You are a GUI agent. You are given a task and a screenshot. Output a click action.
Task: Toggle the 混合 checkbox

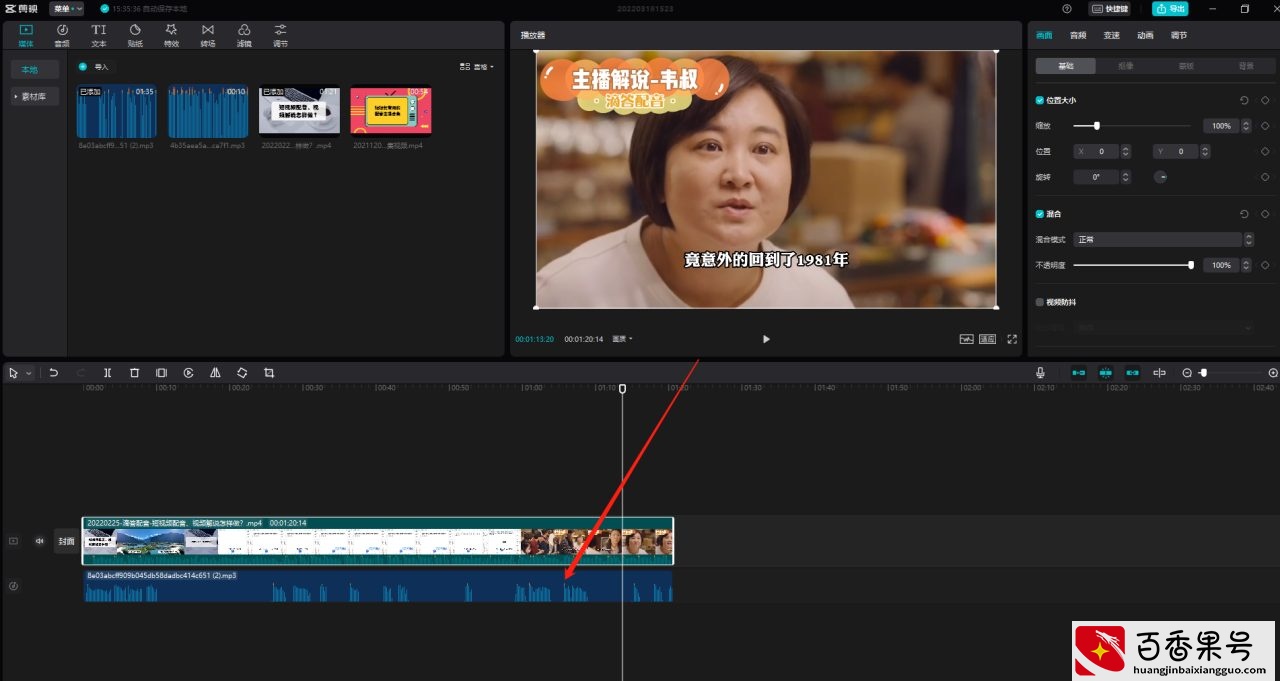point(1040,214)
